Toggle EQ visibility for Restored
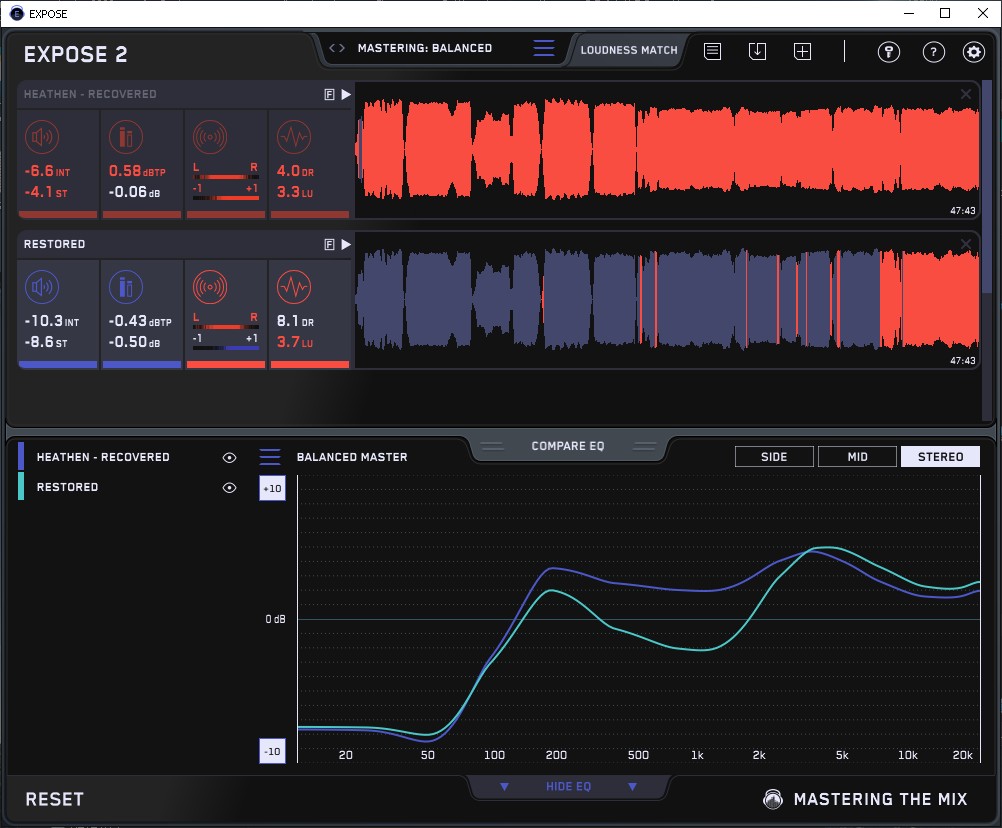Viewport: 1002px width, 828px height. pos(229,487)
